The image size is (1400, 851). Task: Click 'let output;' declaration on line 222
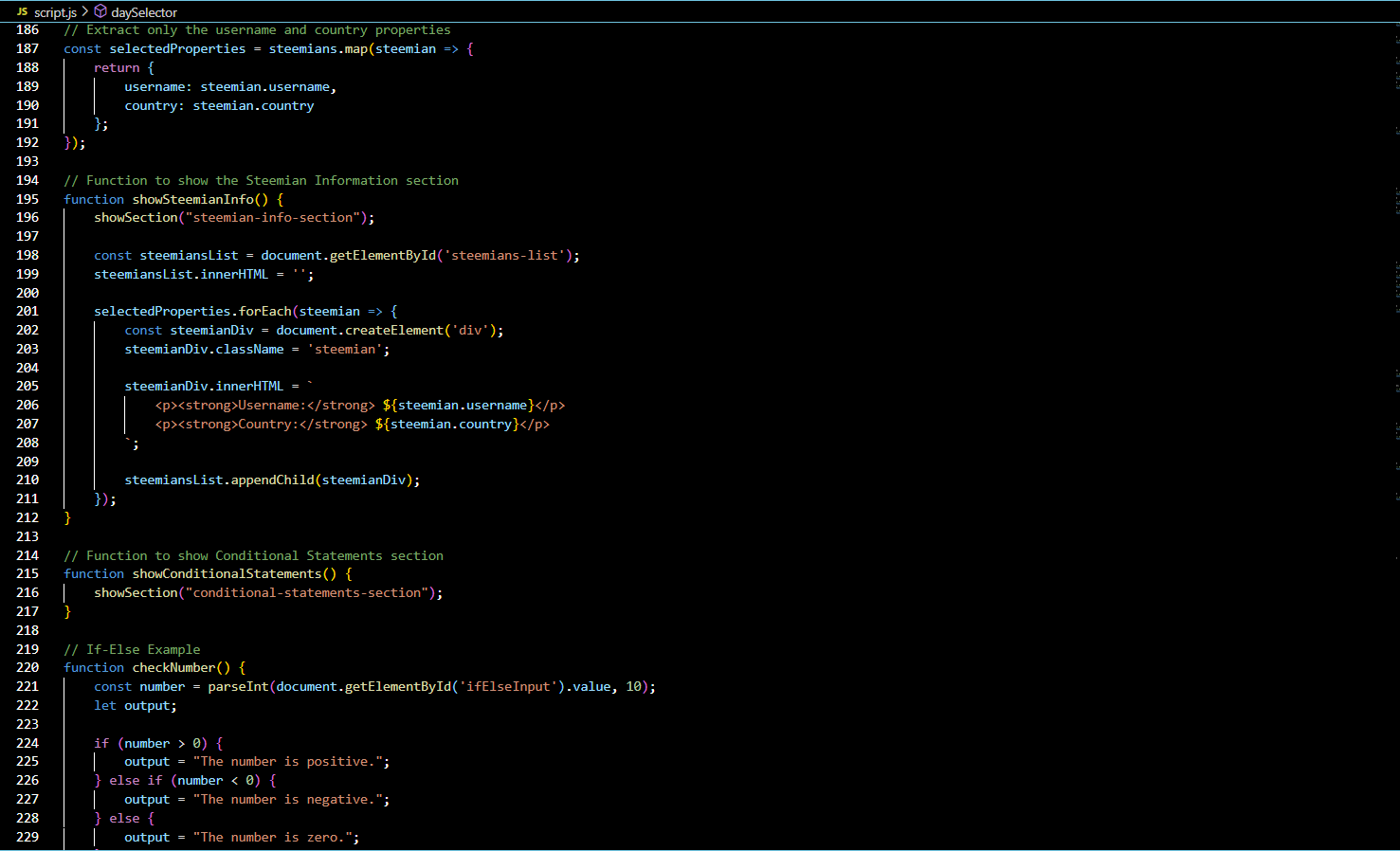[136, 705]
